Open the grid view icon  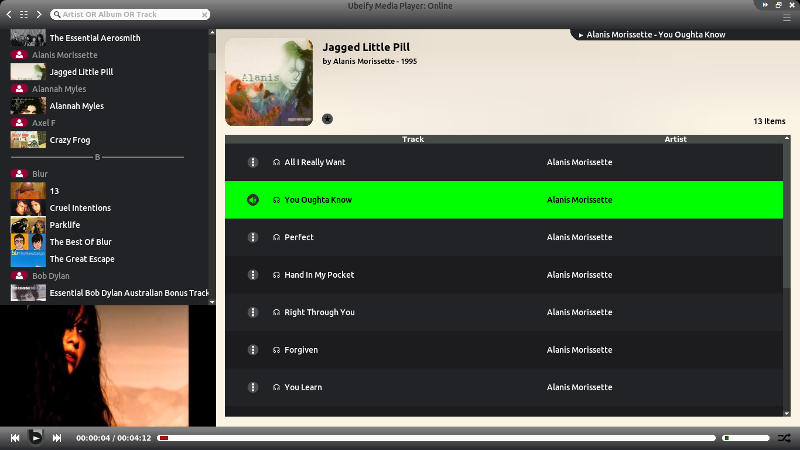tap(24, 14)
